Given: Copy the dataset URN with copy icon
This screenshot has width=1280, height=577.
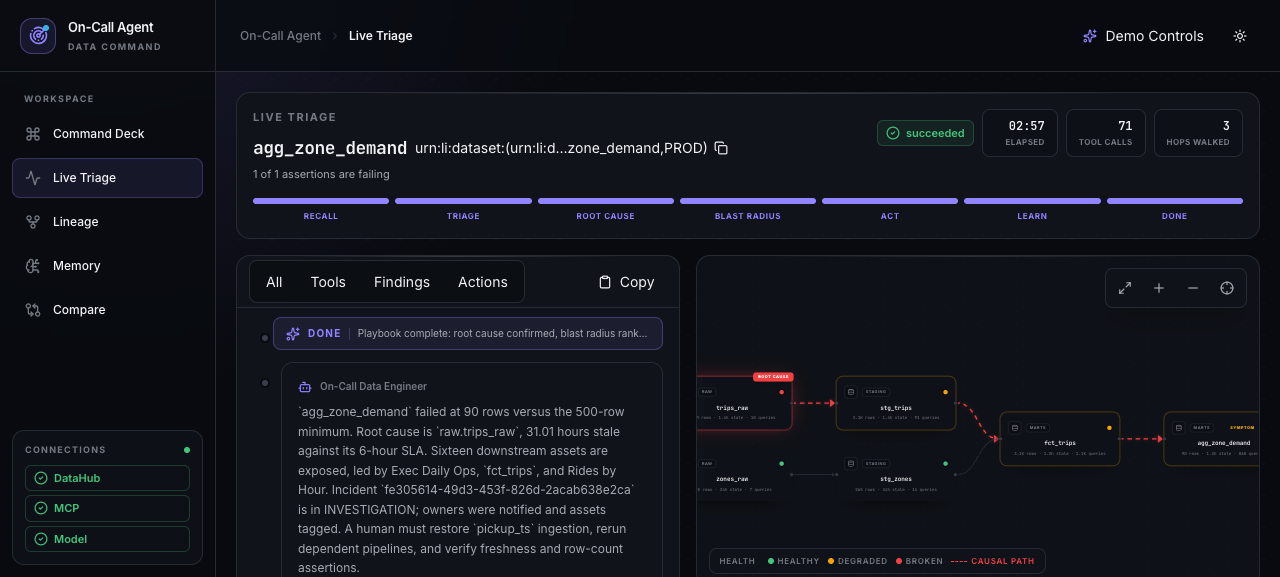Looking at the screenshot, I should 721,148.
